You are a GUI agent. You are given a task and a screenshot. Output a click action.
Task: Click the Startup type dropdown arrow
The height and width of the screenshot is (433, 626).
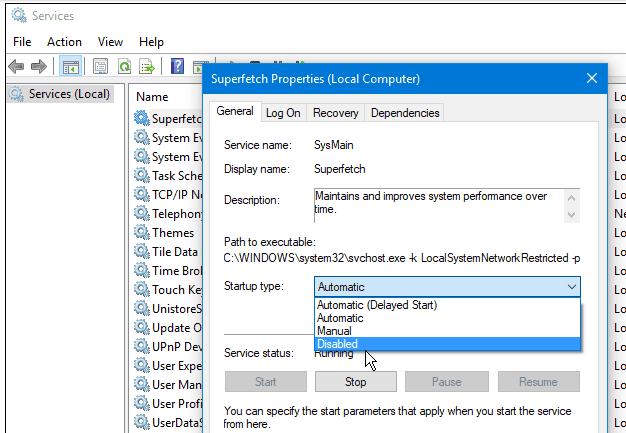(x=572, y=287)
